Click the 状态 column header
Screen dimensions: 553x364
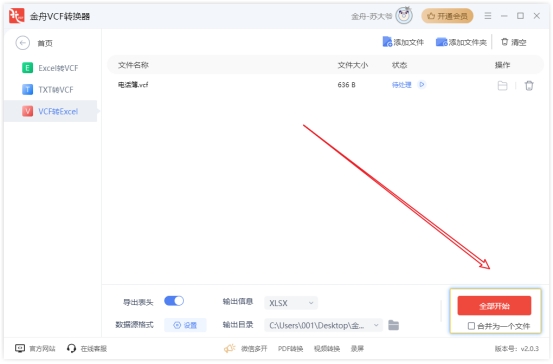[399, 65]
